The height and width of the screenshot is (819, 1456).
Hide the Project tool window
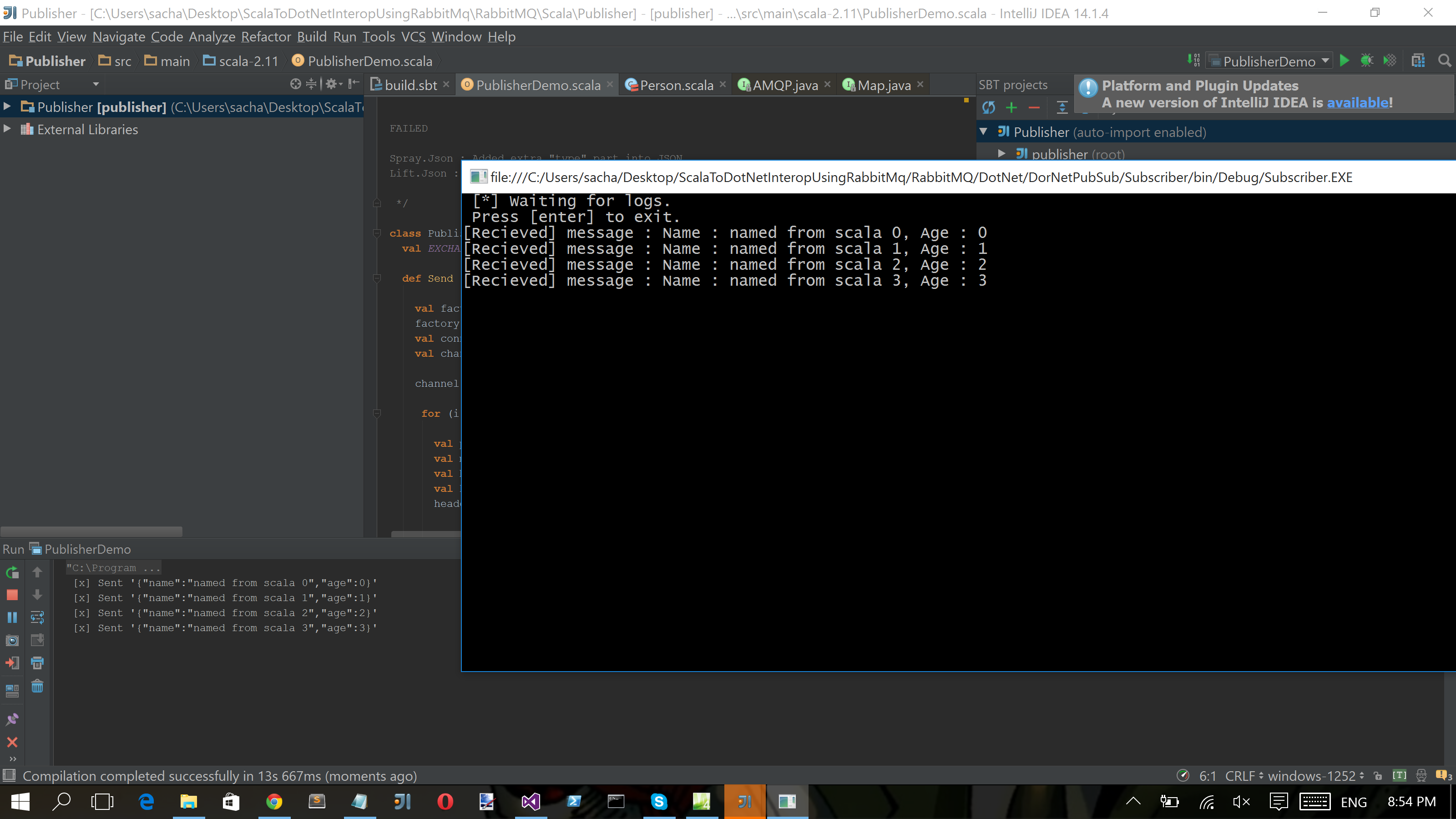[x=354, y=84]
